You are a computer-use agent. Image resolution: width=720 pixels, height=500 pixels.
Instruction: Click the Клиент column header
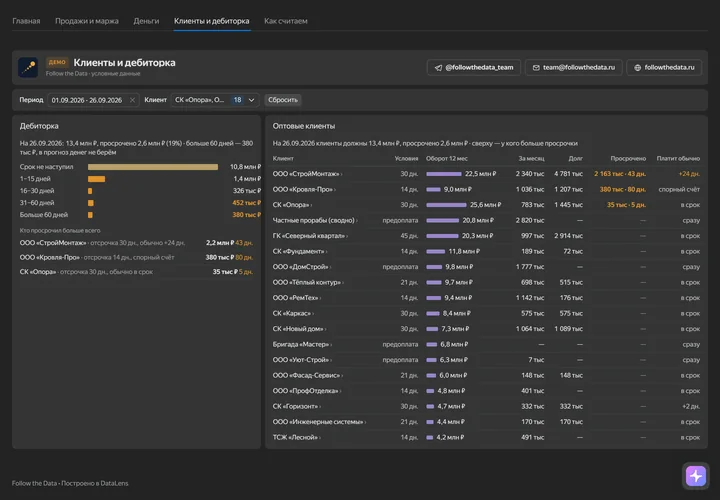[283, 158]
